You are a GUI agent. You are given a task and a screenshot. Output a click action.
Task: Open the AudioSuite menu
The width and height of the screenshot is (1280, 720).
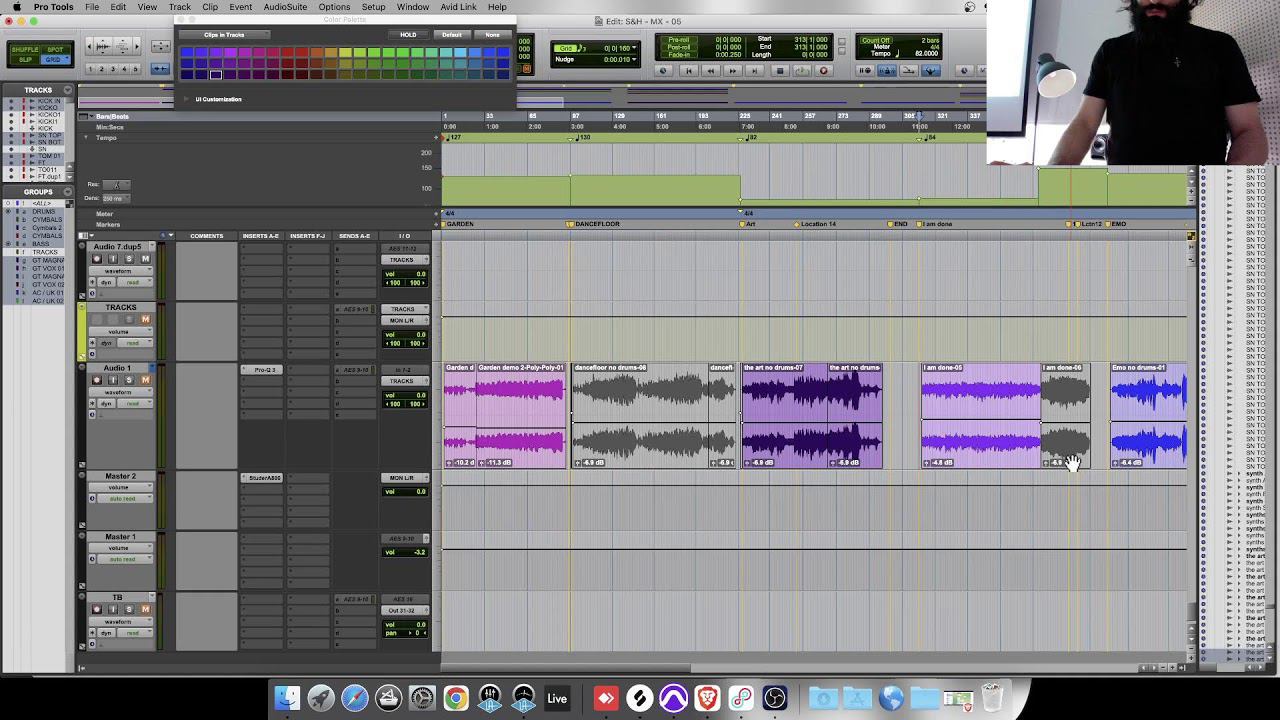pyautogui.click(x=285, y=7)
